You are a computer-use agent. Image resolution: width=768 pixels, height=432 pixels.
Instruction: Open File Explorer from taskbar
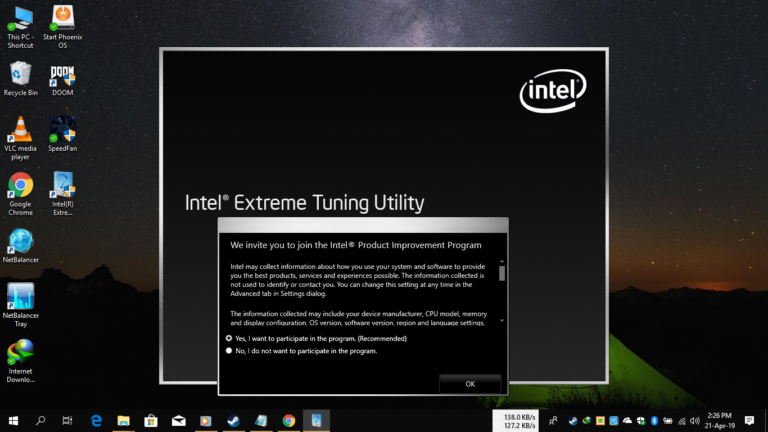pos(123,421)
